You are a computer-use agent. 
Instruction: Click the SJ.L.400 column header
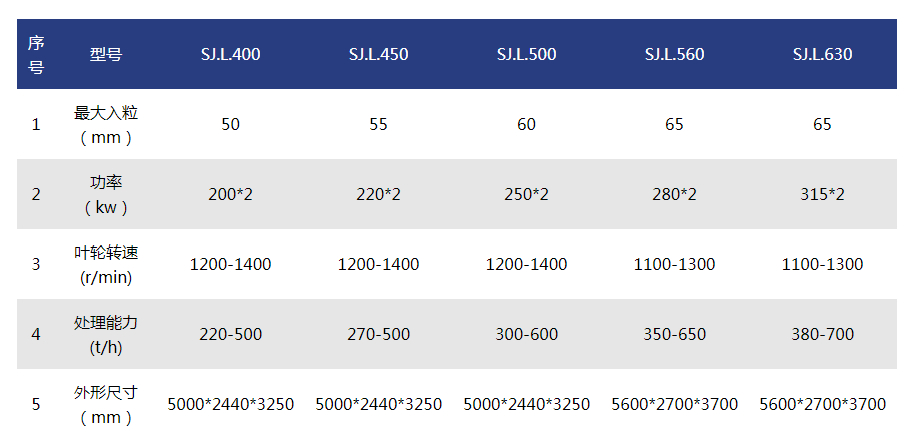230,55
